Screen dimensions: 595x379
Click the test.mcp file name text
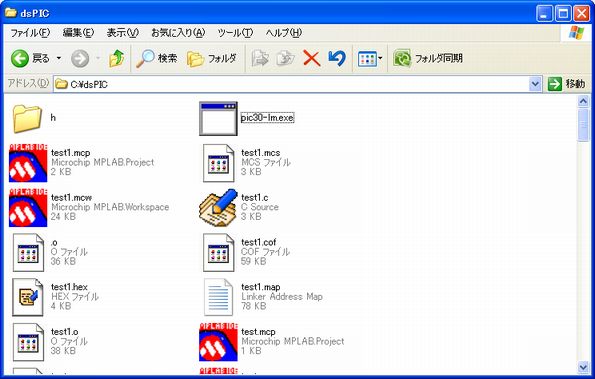(x=258, y=332)
